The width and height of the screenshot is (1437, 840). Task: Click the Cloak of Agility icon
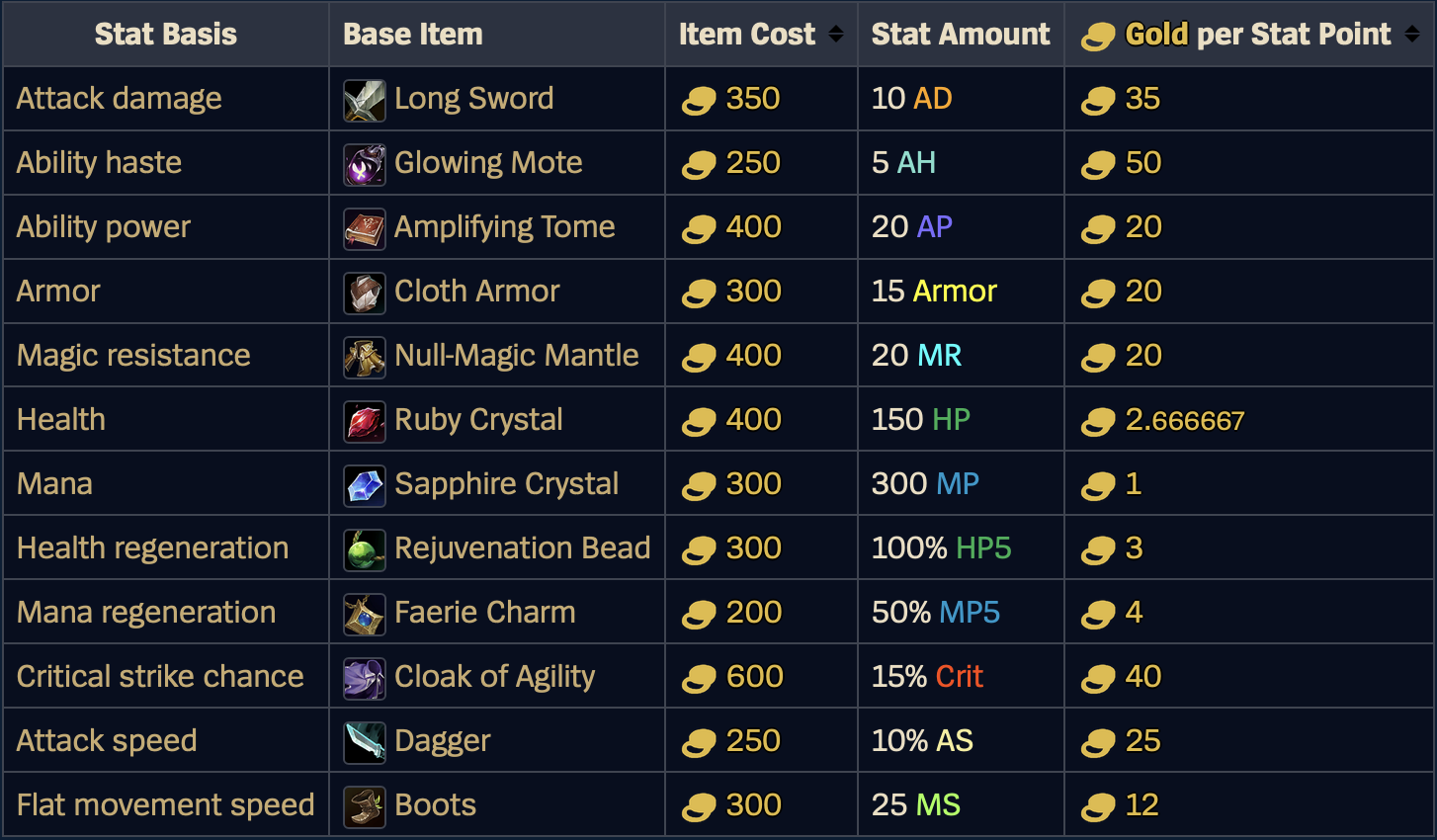[364, 679]
